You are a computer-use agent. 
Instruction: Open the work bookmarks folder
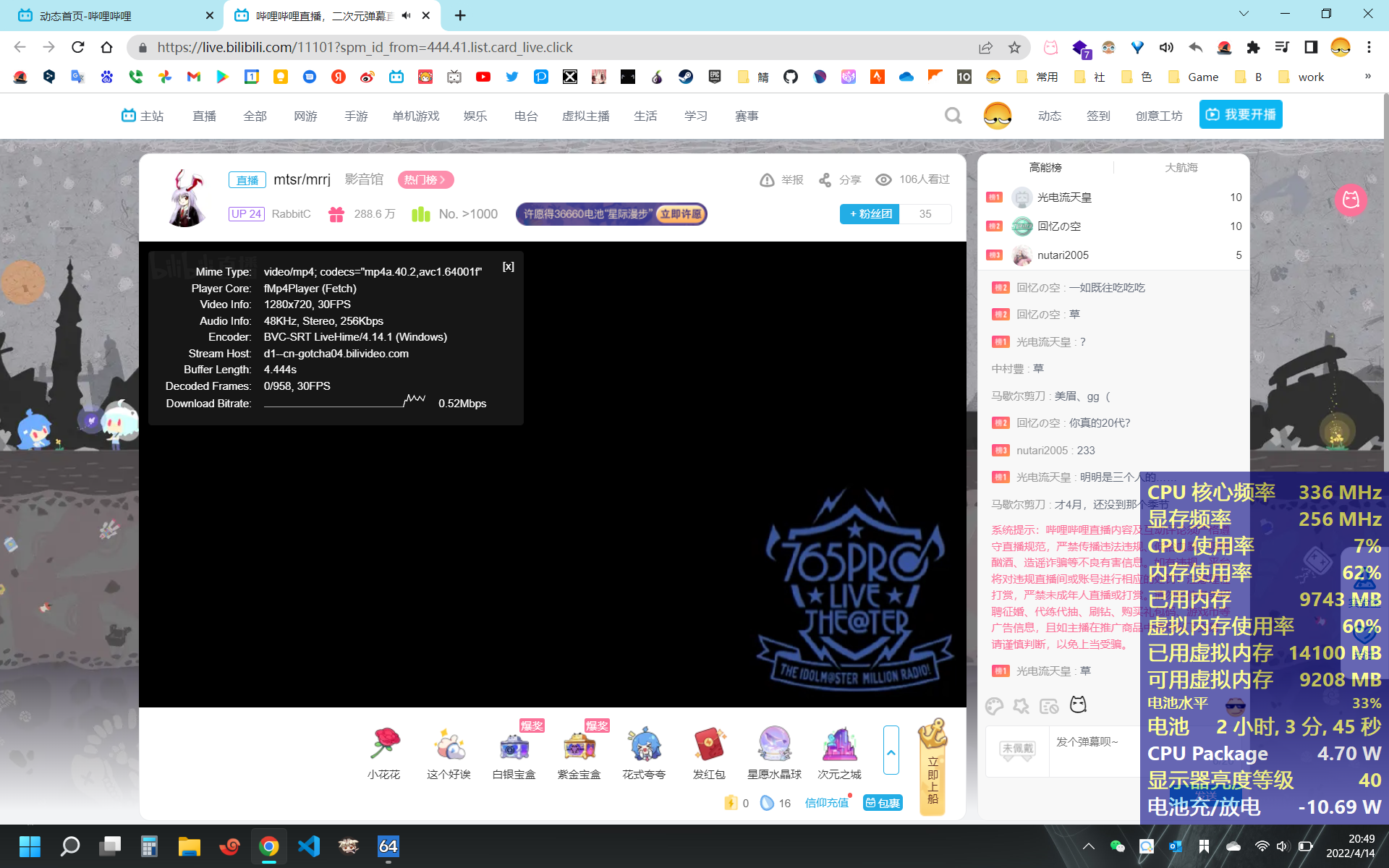(1301, 77)
